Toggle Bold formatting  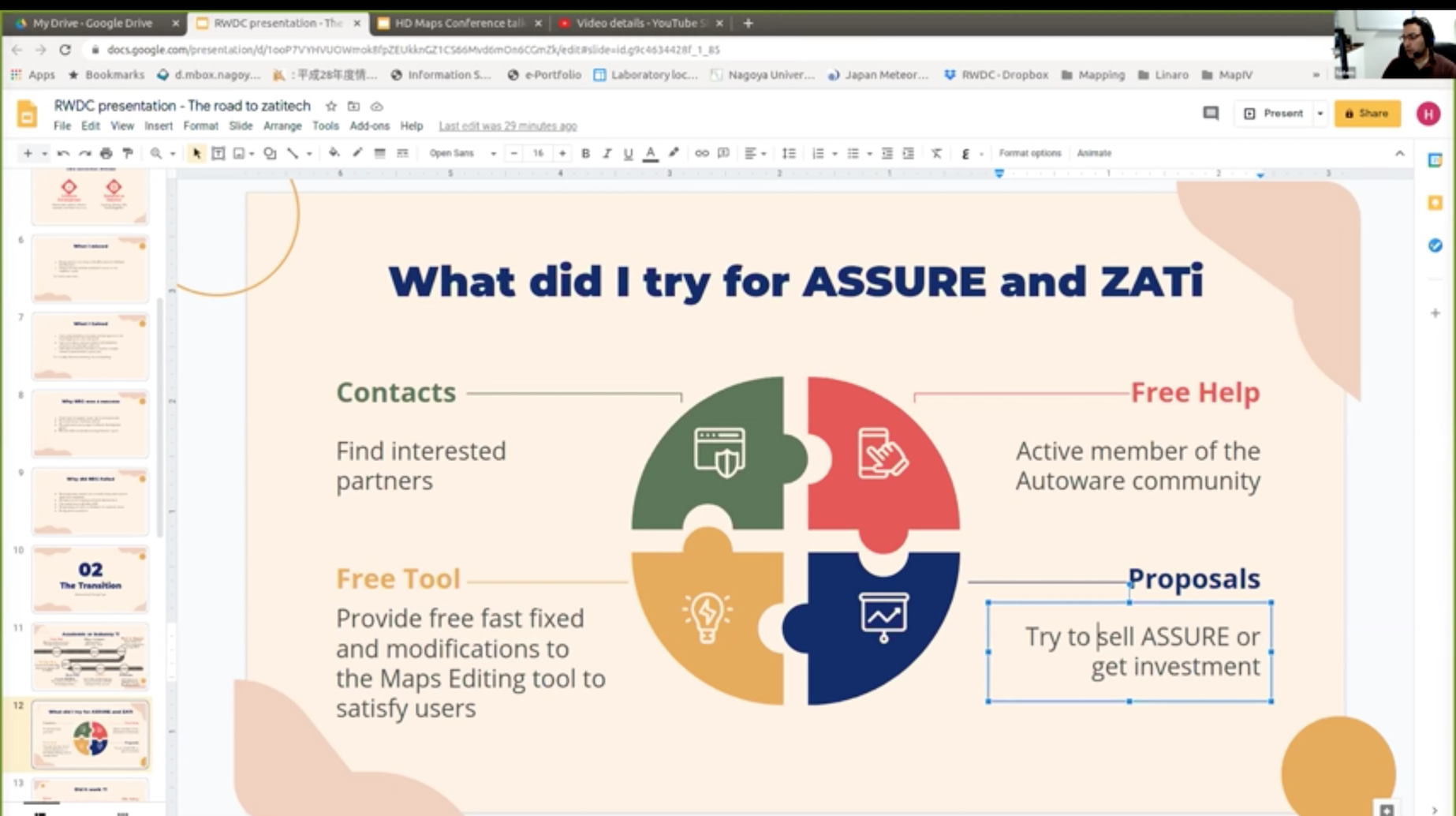585,153
